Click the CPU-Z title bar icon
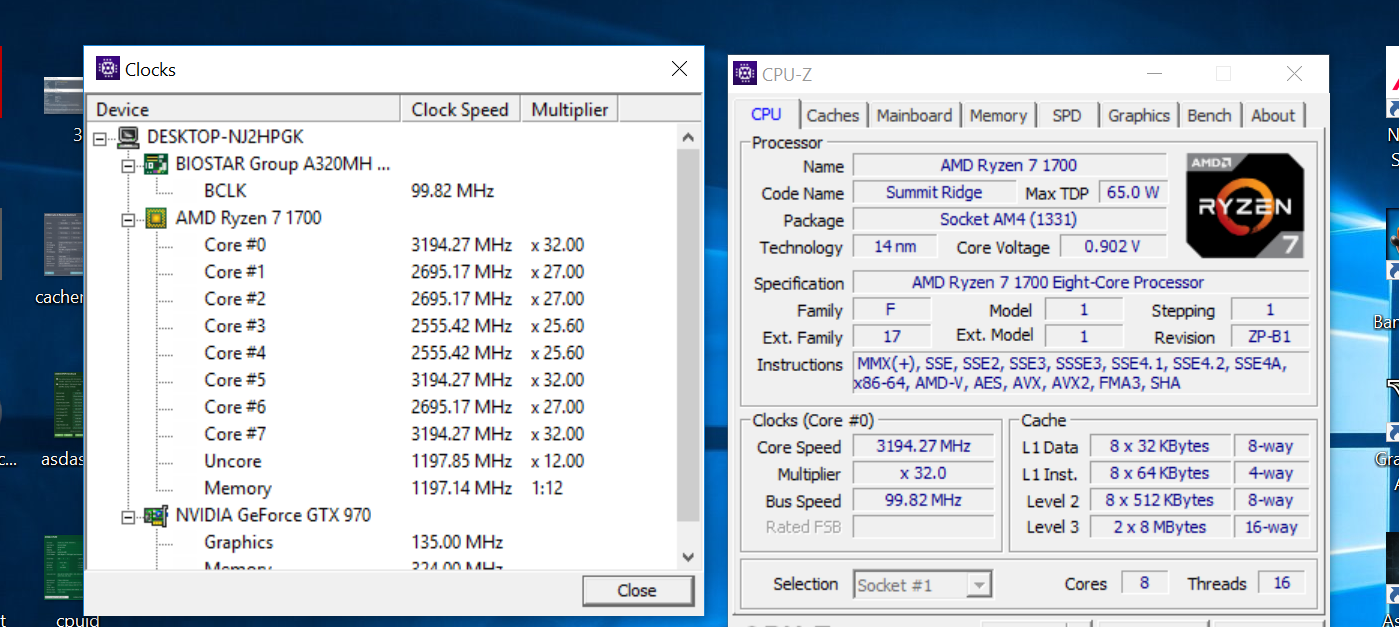This screenshot has height=627, width=1399. pos(745,73)
